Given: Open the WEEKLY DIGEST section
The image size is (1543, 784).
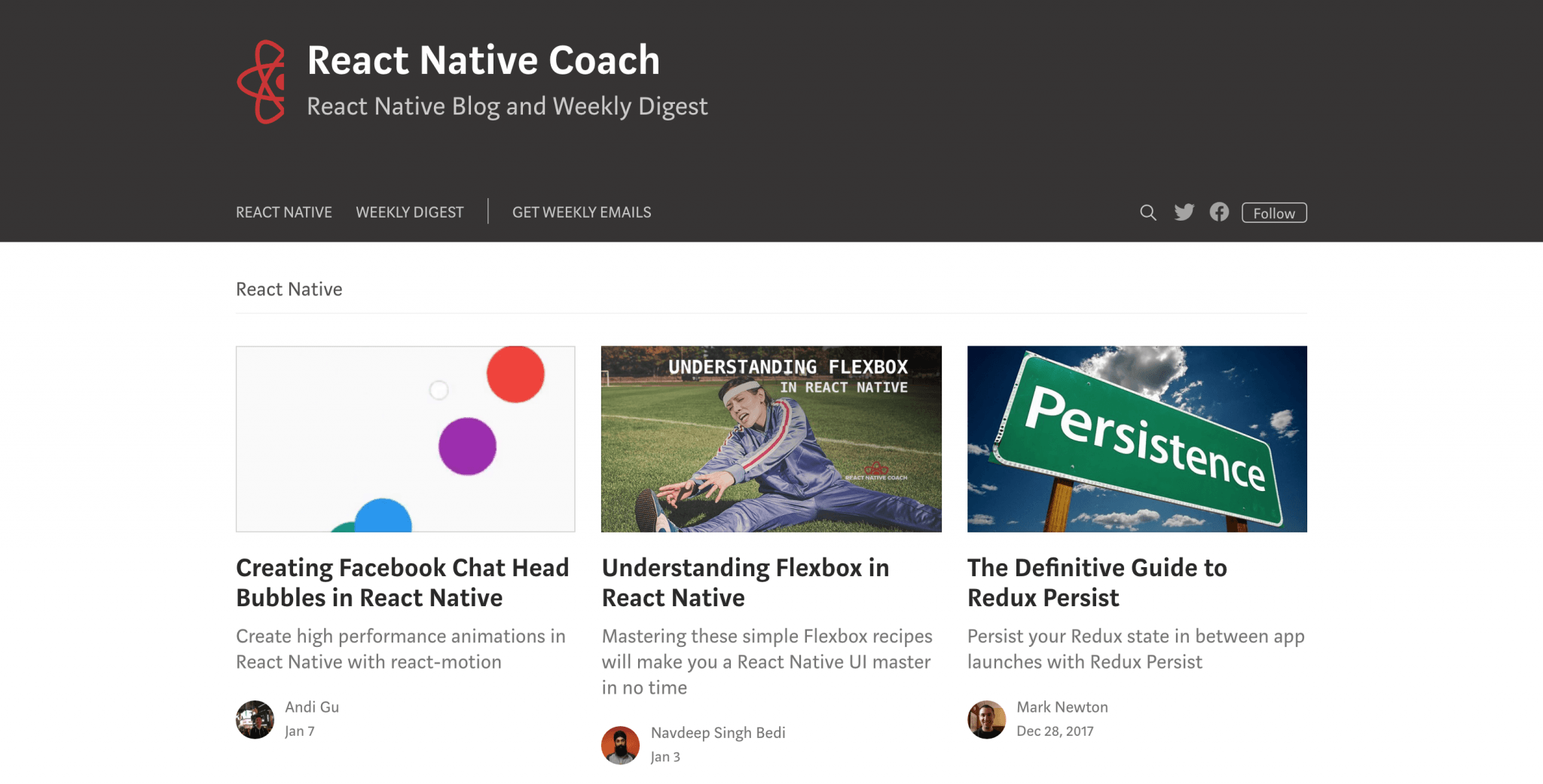Looking at the screenshot, I should [x=409, y=212].
